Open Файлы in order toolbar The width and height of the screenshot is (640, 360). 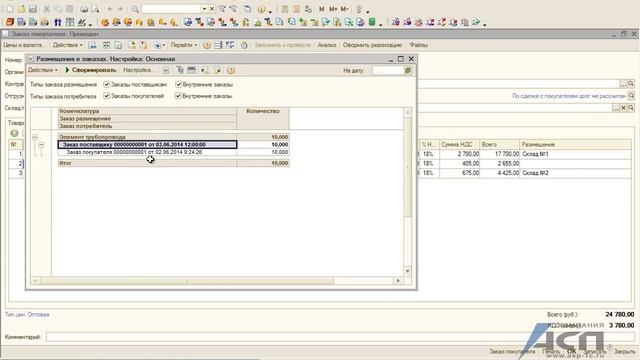(x=418, y=45)
